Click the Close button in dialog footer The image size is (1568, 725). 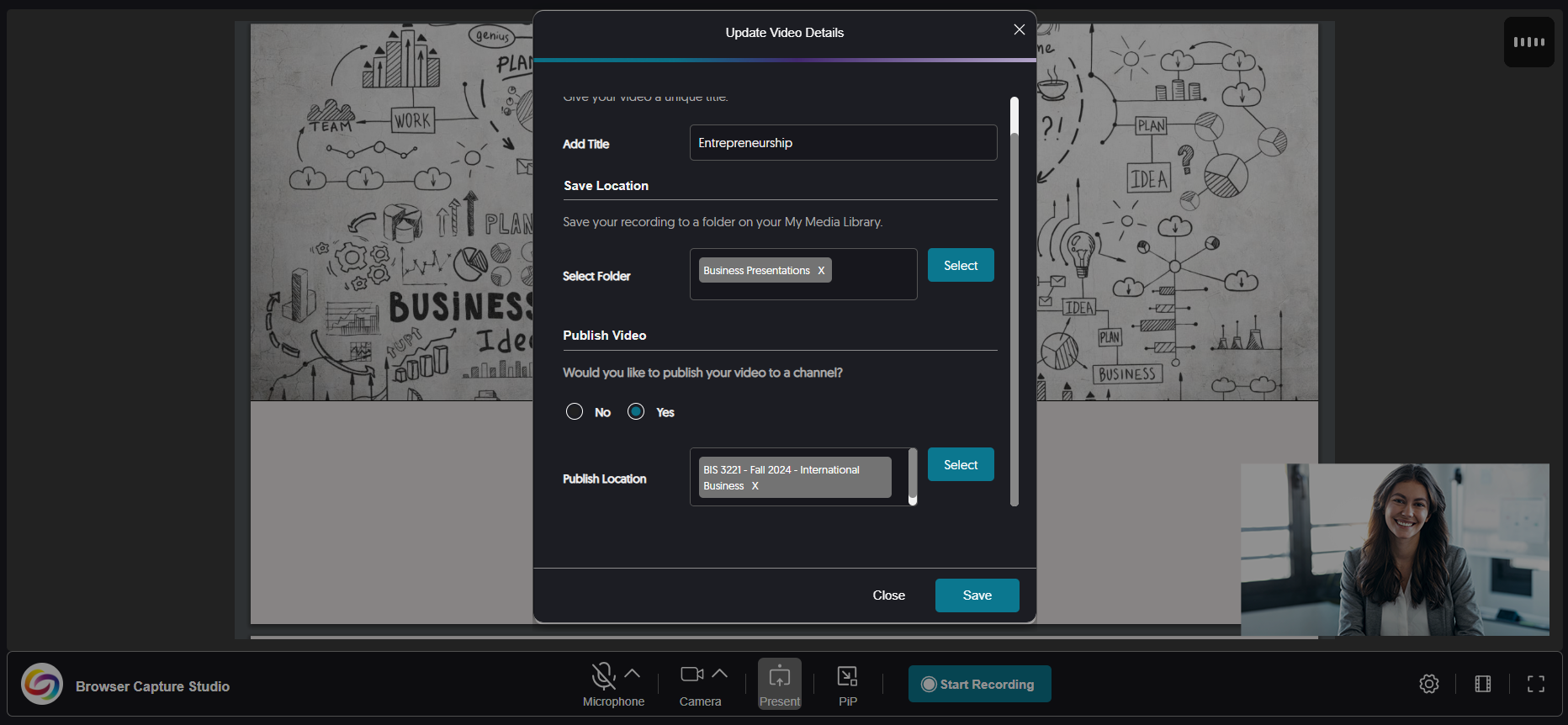[x=888, y=595]
